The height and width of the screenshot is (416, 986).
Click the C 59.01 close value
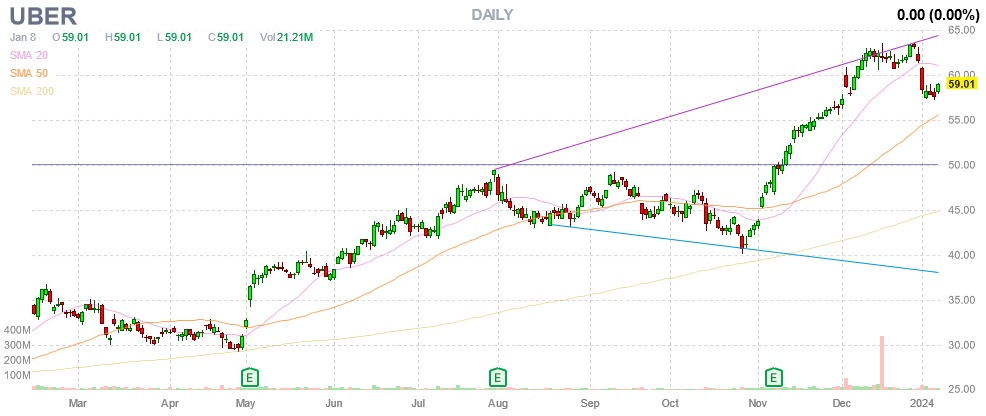226,38
